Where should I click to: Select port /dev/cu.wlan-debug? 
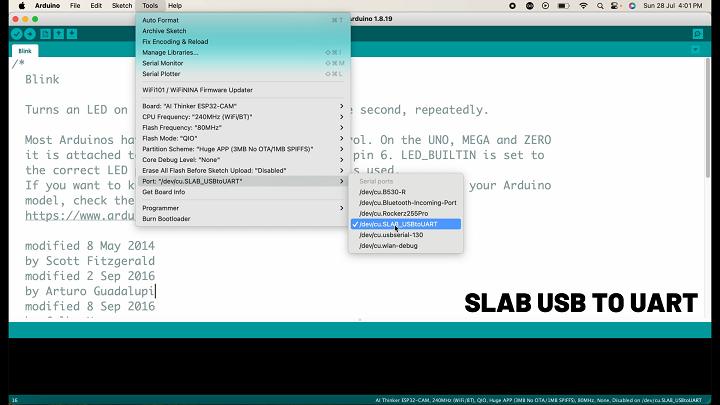click(x=406, y=246)
